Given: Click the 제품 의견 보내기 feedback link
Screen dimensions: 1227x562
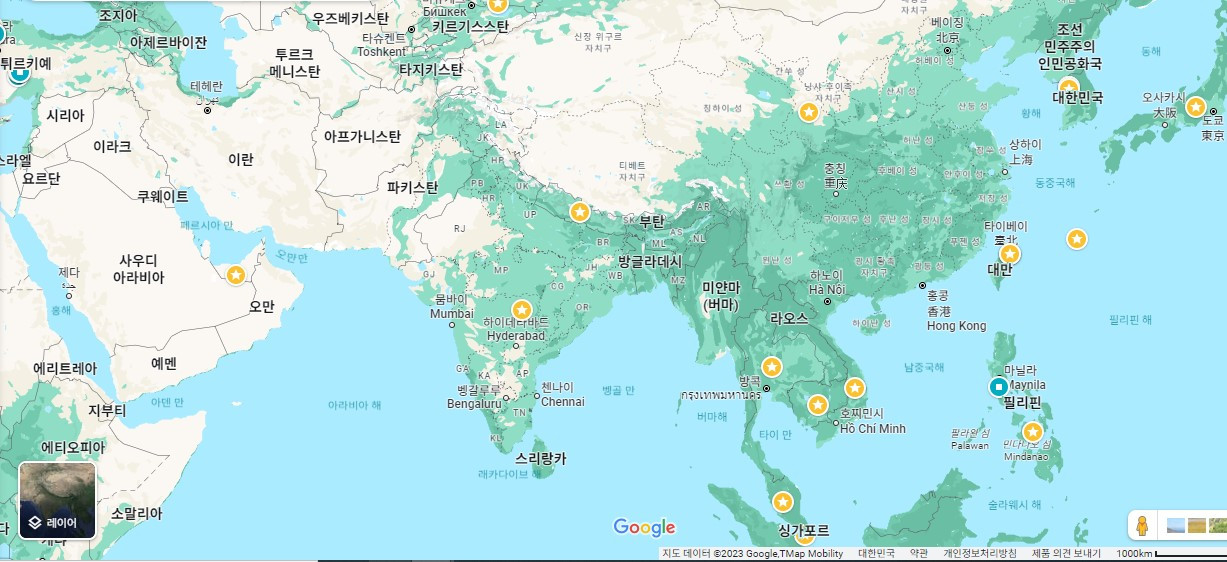Looking at the screenshot, I should pyautogui.click(x=1066, y=554).
